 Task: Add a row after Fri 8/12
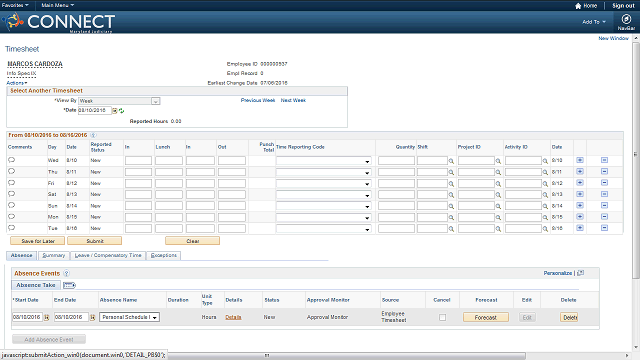click(x=580, y=183)
